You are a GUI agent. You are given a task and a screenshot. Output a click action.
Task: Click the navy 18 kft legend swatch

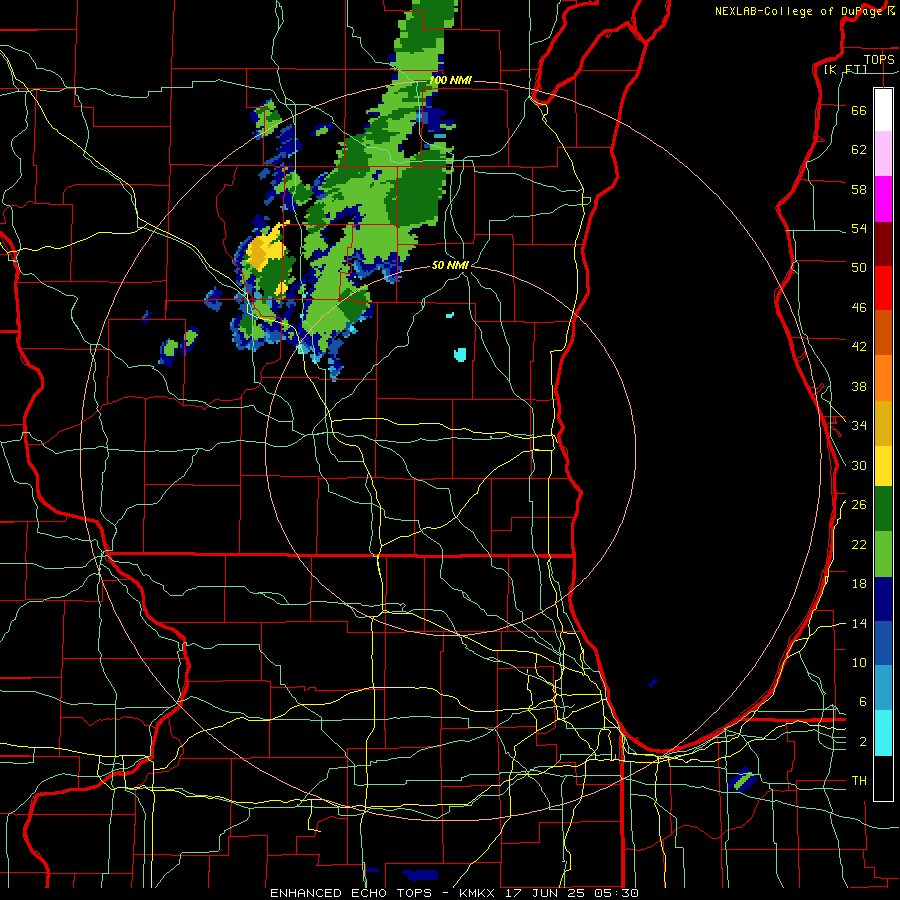click(883, 599)
